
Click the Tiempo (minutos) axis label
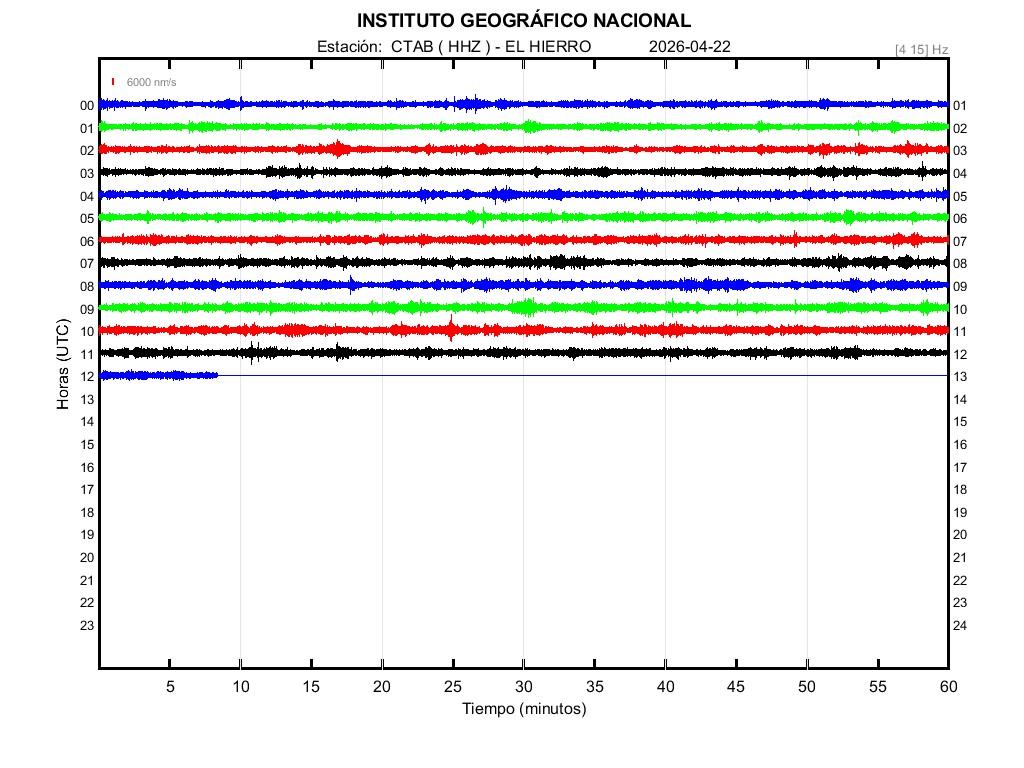(523, 709)
